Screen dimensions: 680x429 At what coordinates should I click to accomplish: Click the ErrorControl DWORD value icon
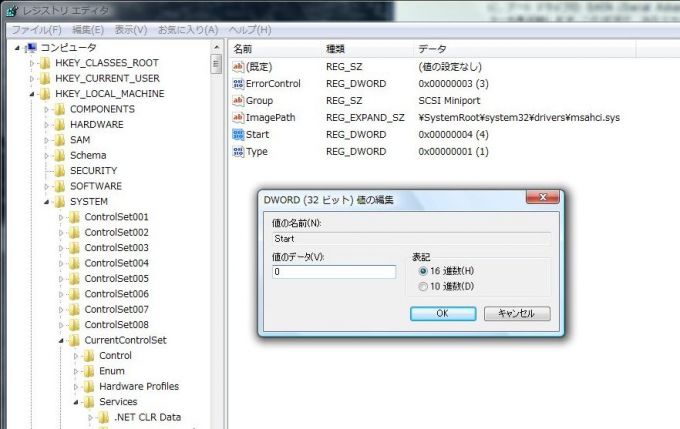pos(238,84)
